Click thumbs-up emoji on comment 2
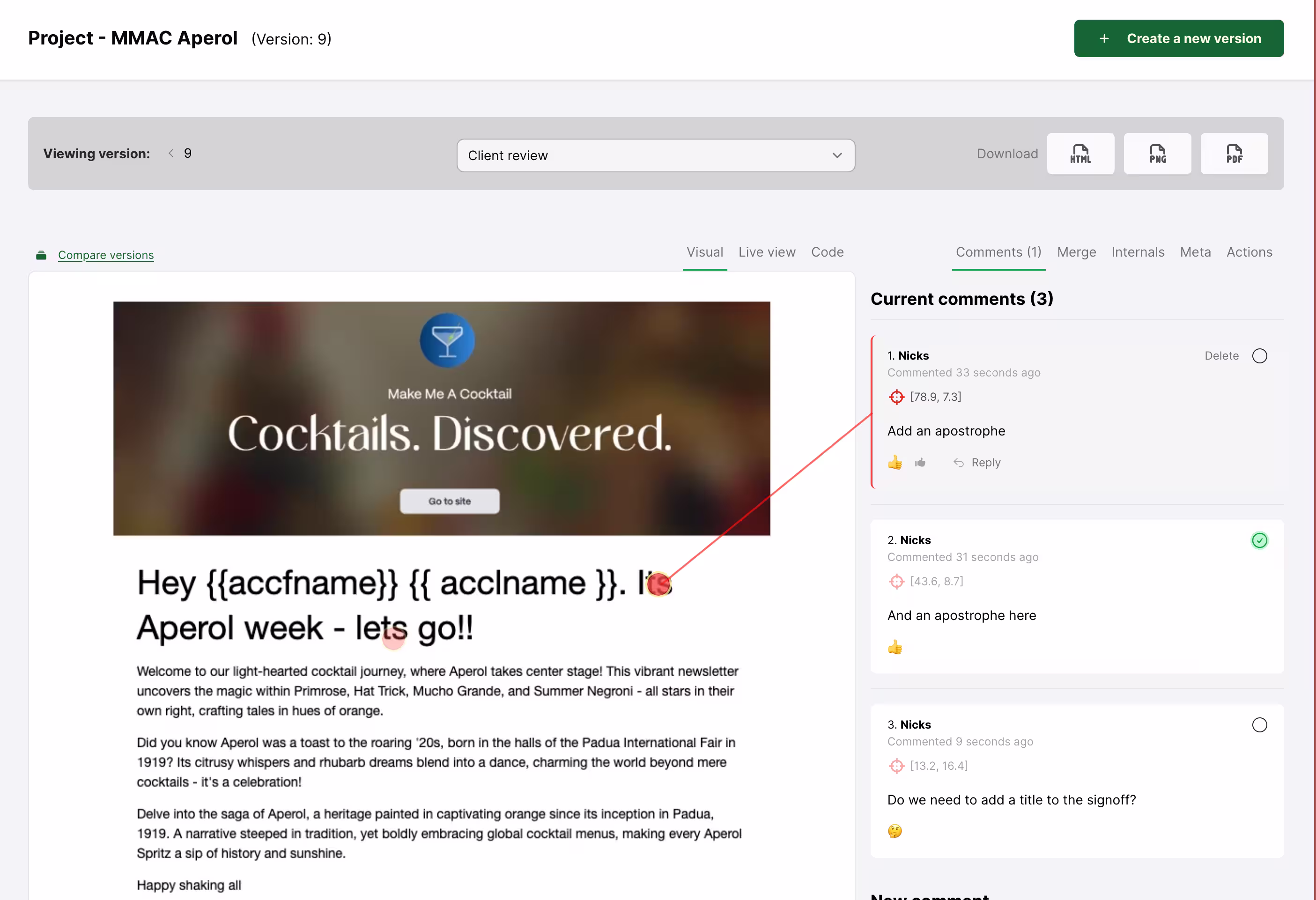 895,647
